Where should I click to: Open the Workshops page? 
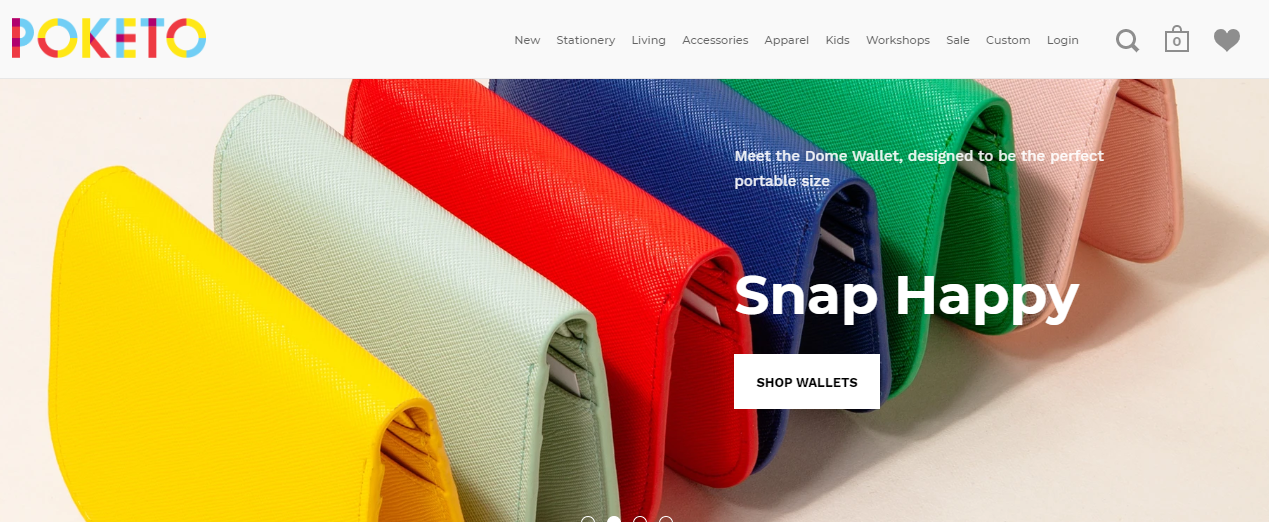click(x=898, y=40)
